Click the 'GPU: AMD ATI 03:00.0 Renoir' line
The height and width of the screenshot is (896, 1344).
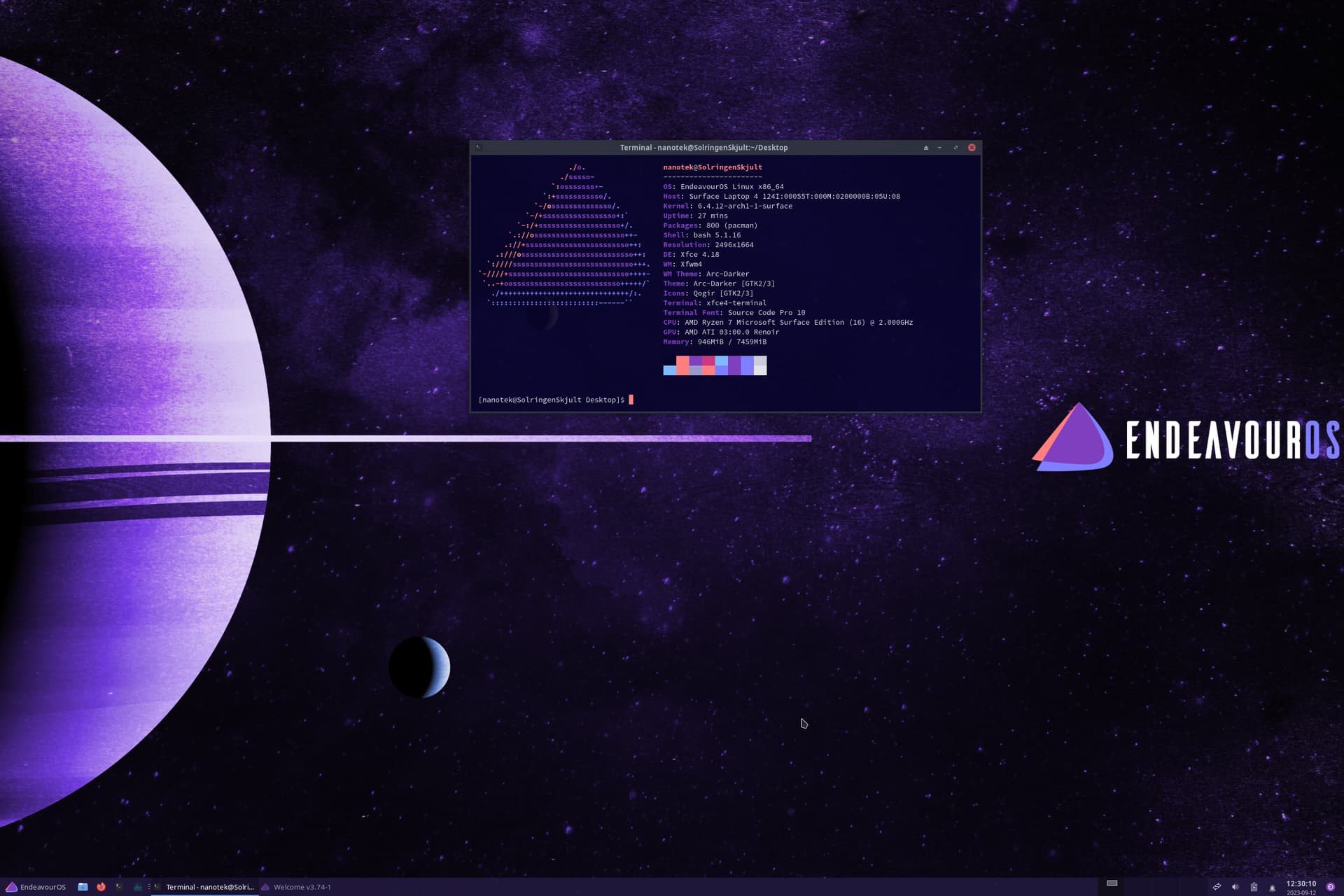[721, 332]
